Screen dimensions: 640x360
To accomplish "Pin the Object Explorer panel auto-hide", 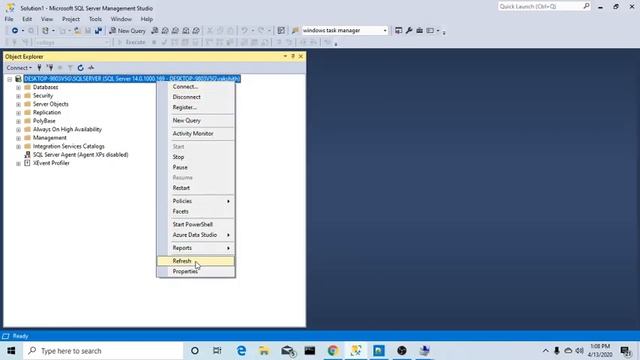I will click(293, 56).
